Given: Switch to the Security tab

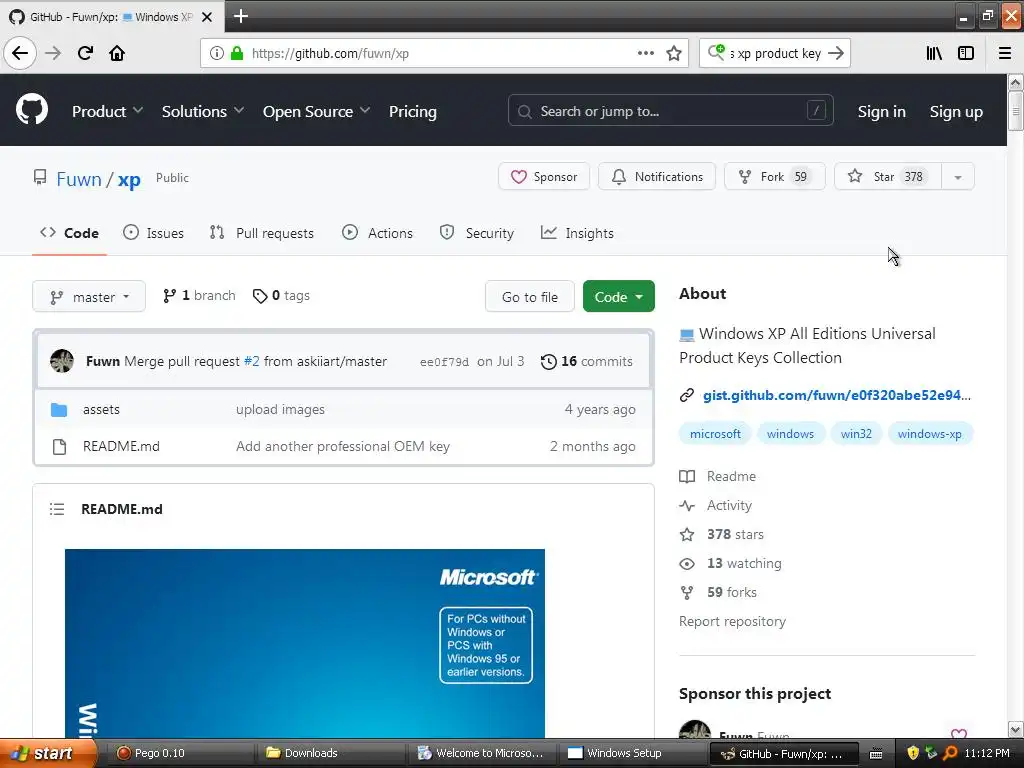Looking at the screenshot, I should point(477,233).
